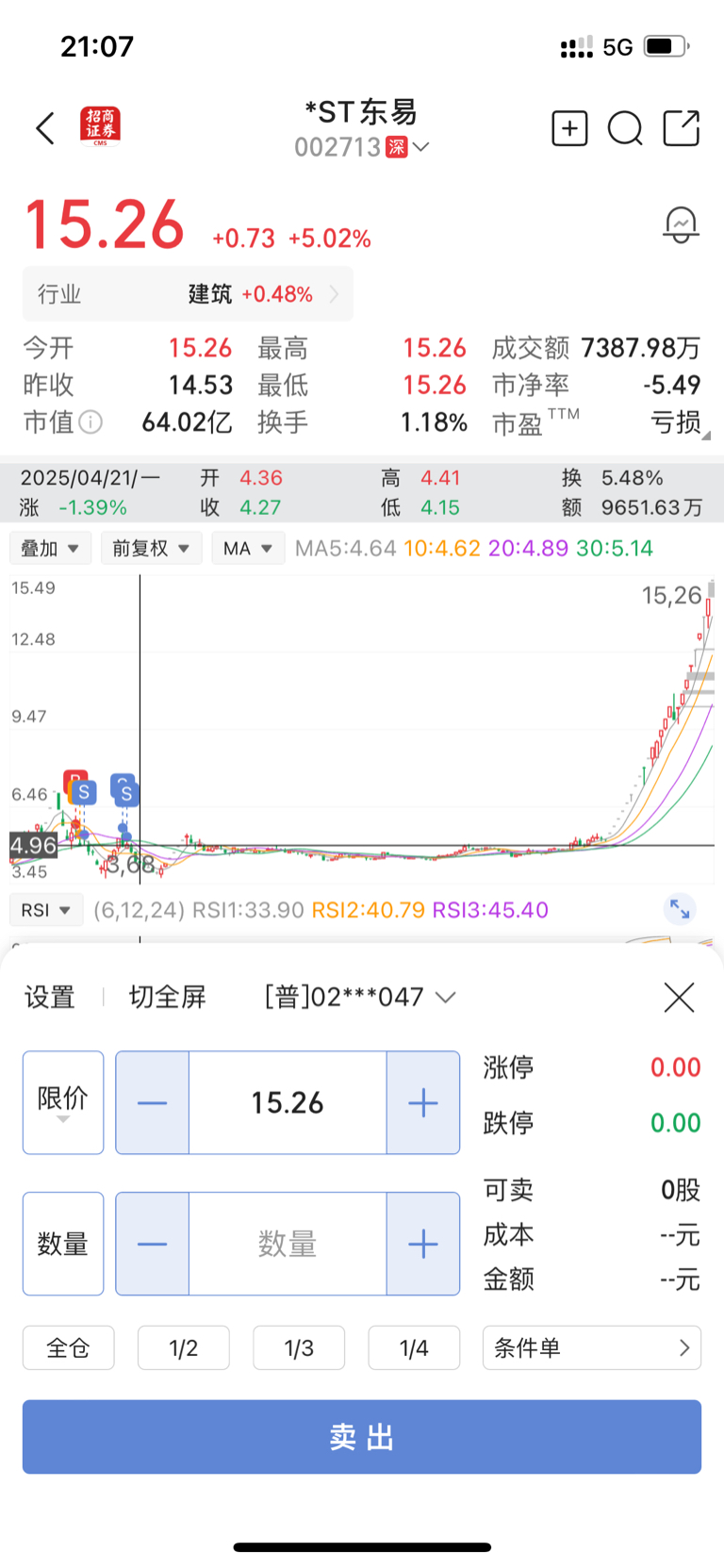Open the 前复权 adjustment dropdown

point(151,548)
